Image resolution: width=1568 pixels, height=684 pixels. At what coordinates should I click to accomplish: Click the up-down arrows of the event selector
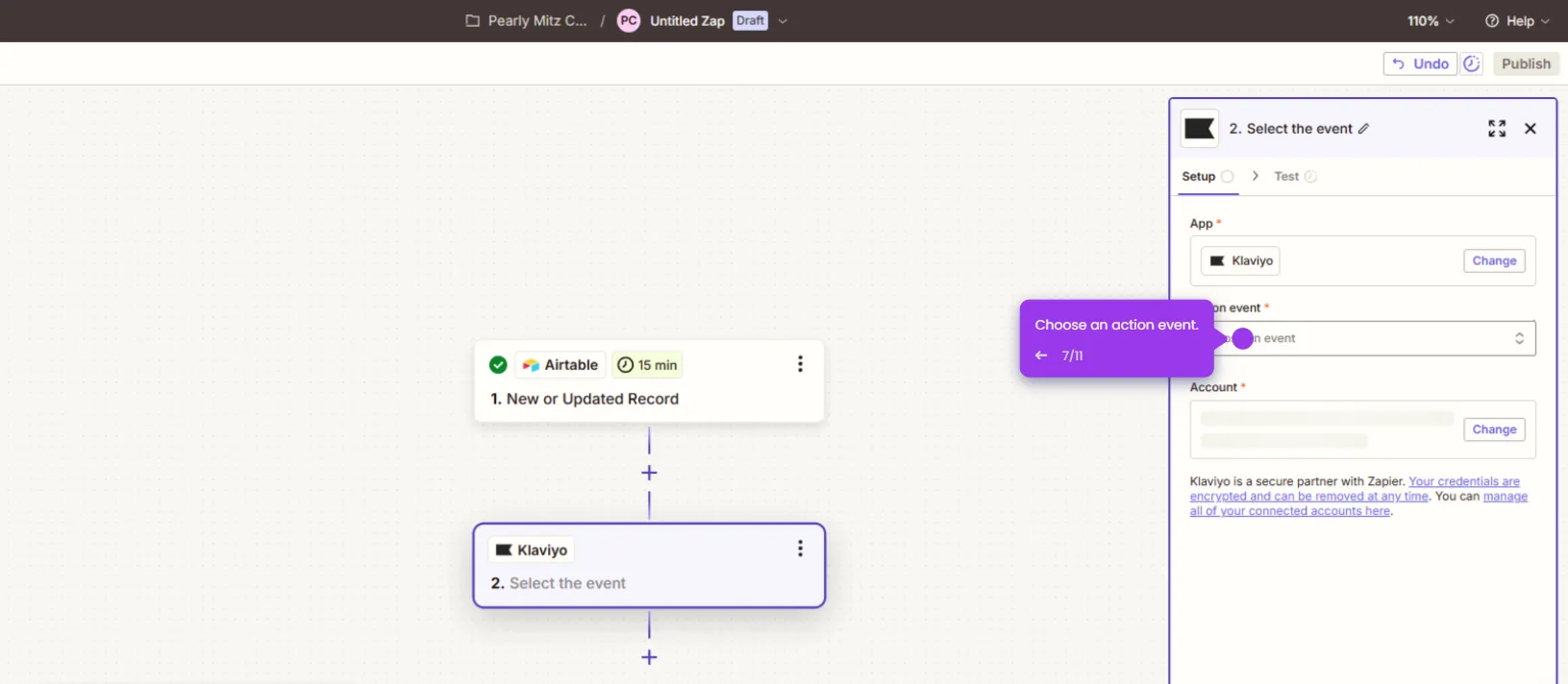pos(1519,338)
